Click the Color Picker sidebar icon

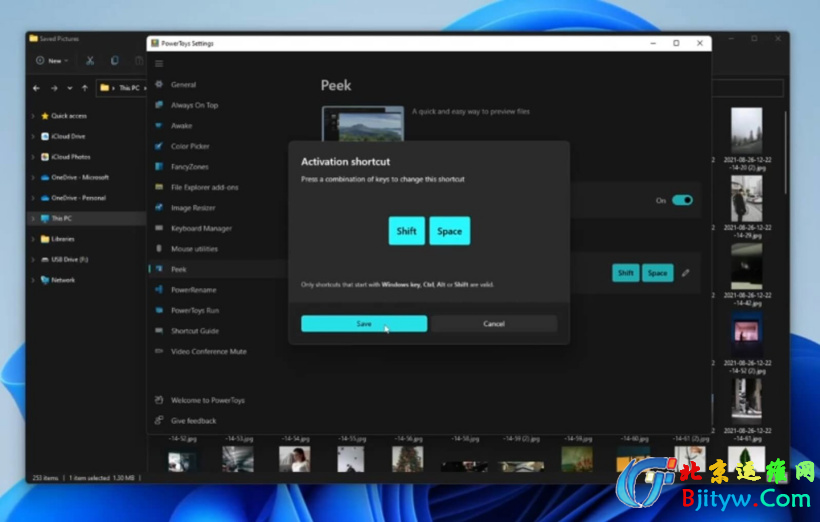(159, 146)
